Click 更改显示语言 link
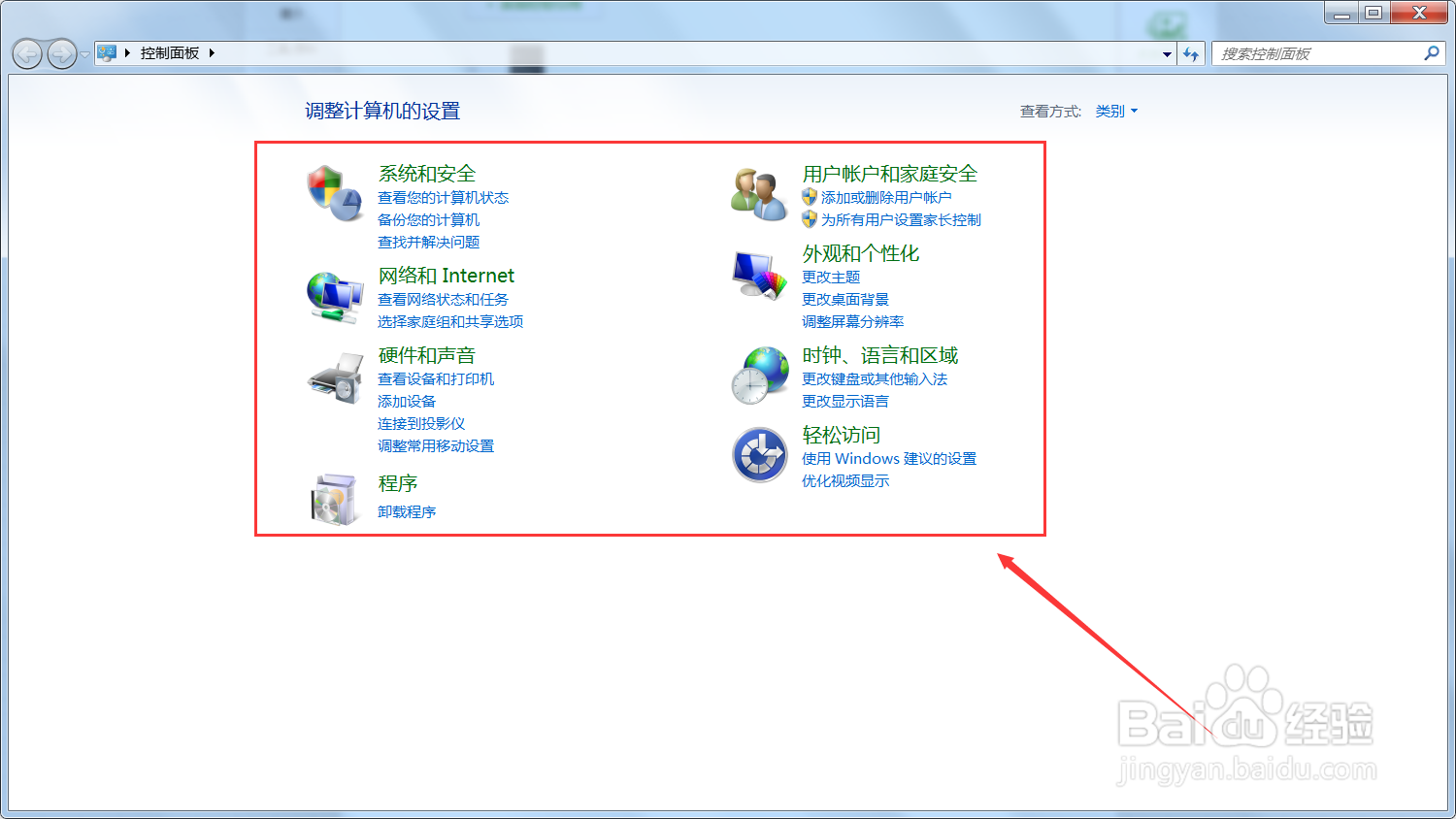Image resolution: width=1456 pixels, height=819 pixels. click(x=845, y=402)
